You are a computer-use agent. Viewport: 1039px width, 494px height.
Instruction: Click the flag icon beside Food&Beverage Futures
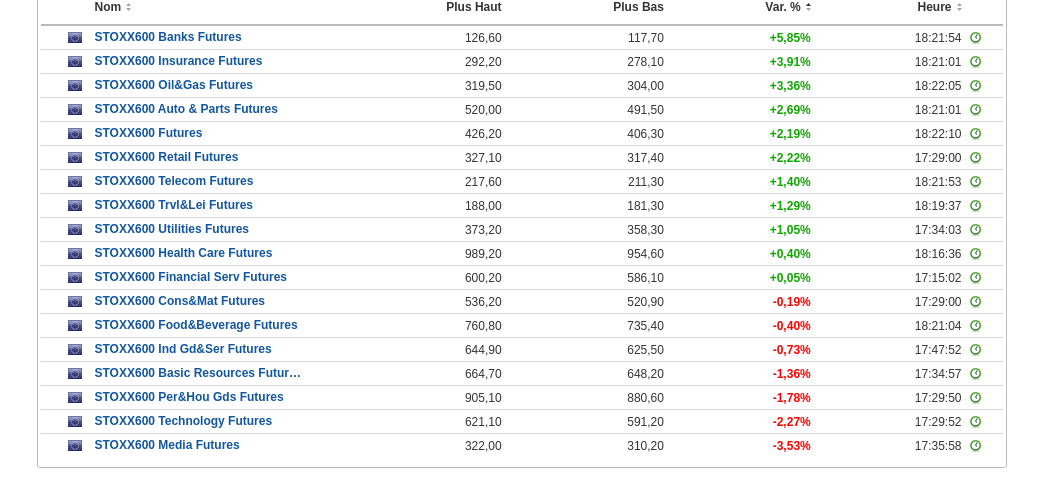pyautogui.click(x=75, y=326)
